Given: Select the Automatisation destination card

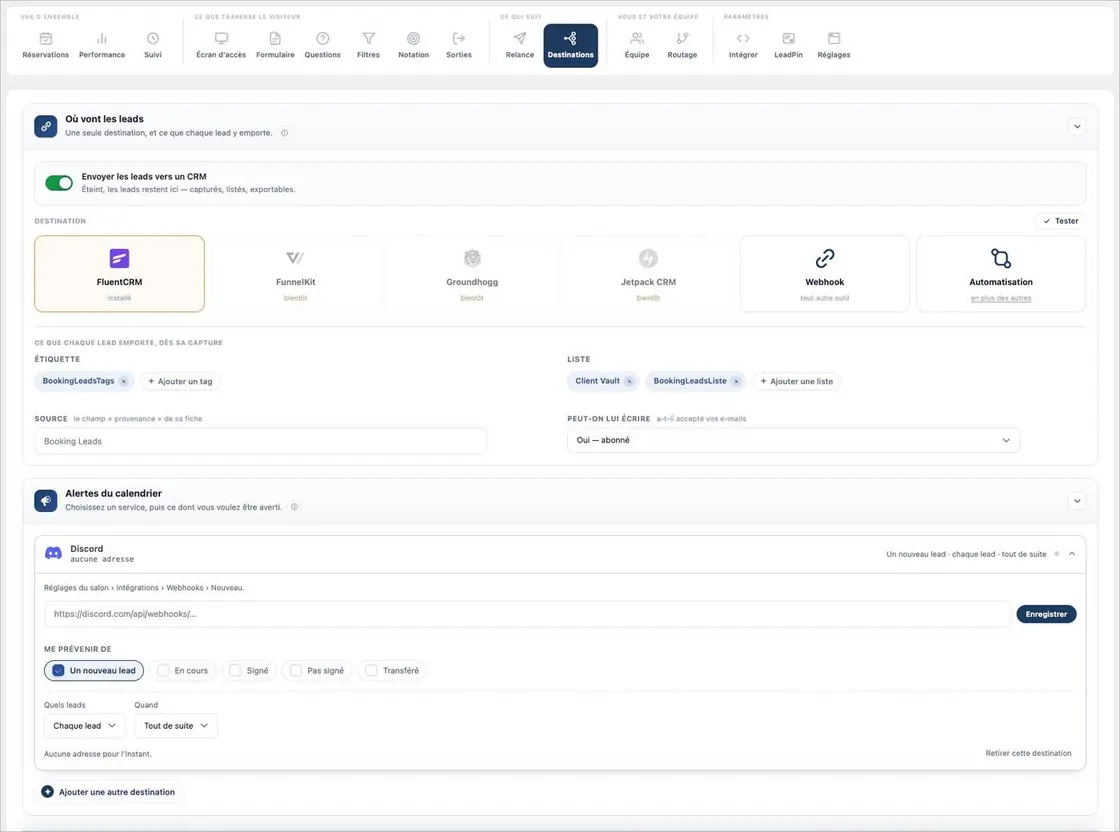Looking at the screenshot, I should [1001, 274].
